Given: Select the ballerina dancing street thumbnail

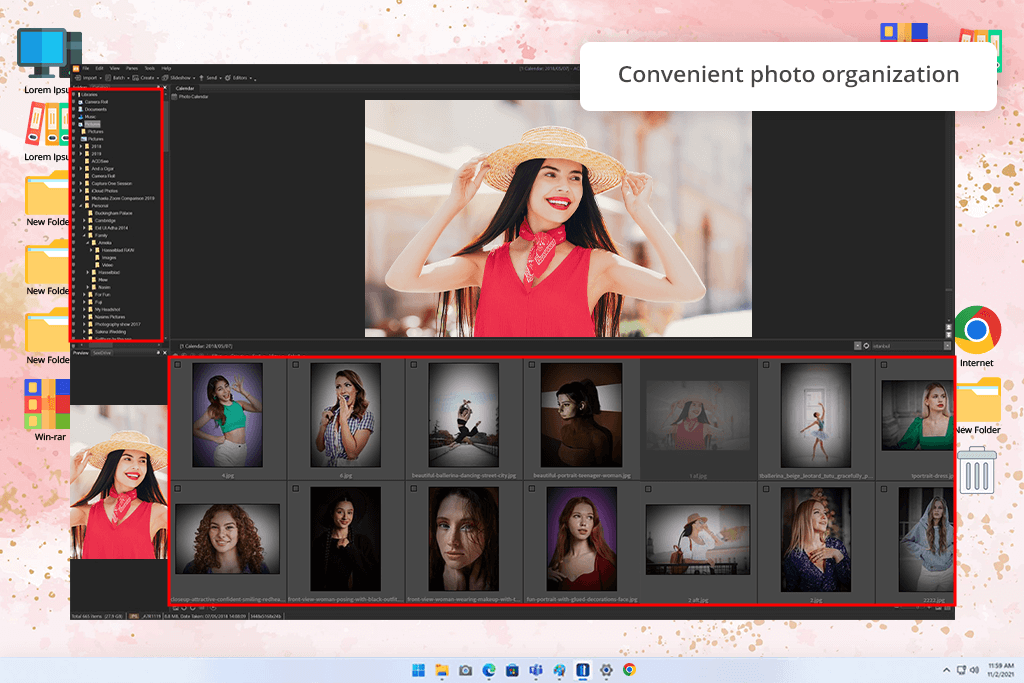Looking at the screenshot, I should 463,415.
